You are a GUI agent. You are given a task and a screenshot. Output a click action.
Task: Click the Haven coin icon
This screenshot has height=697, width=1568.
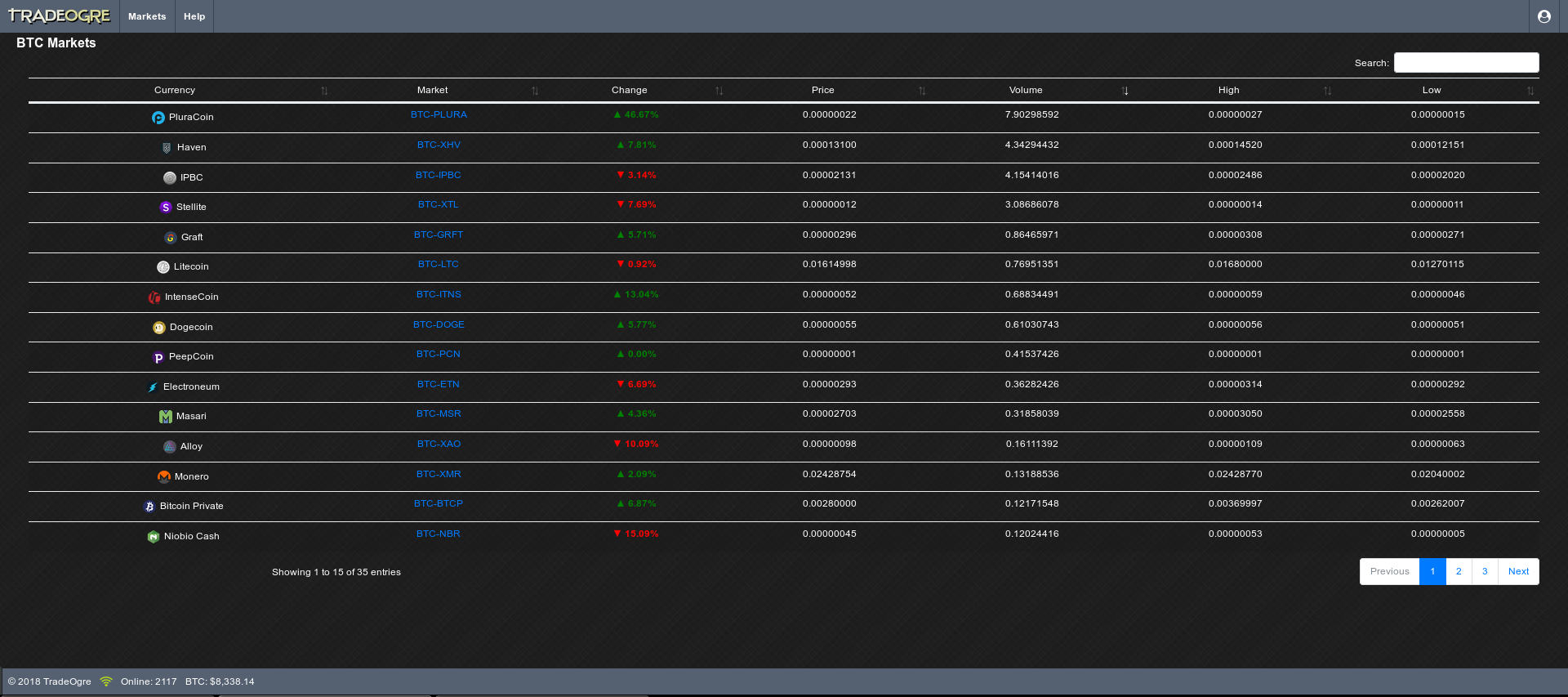tap(167, 148)
